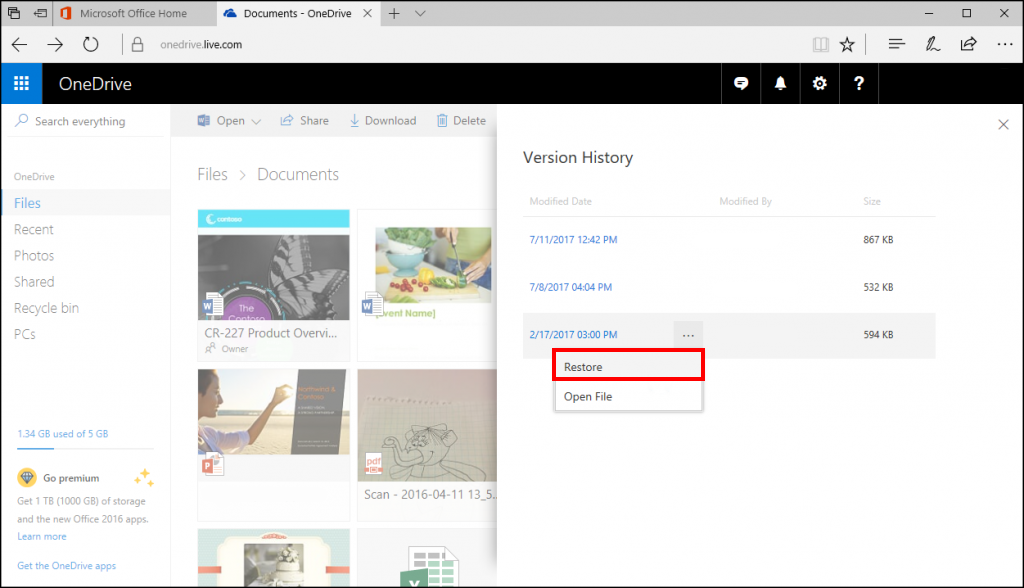Open the 7/11/2017 12:42 PM version
1024x588 pixels.
coord(573,240)
